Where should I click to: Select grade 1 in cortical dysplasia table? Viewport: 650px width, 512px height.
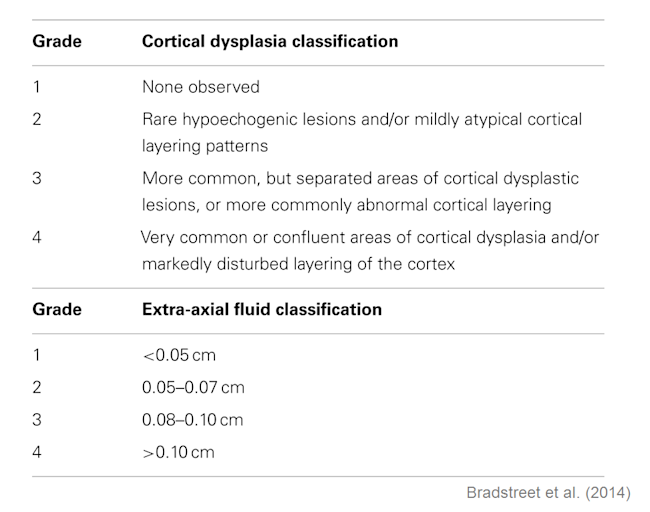click(37, 87)
